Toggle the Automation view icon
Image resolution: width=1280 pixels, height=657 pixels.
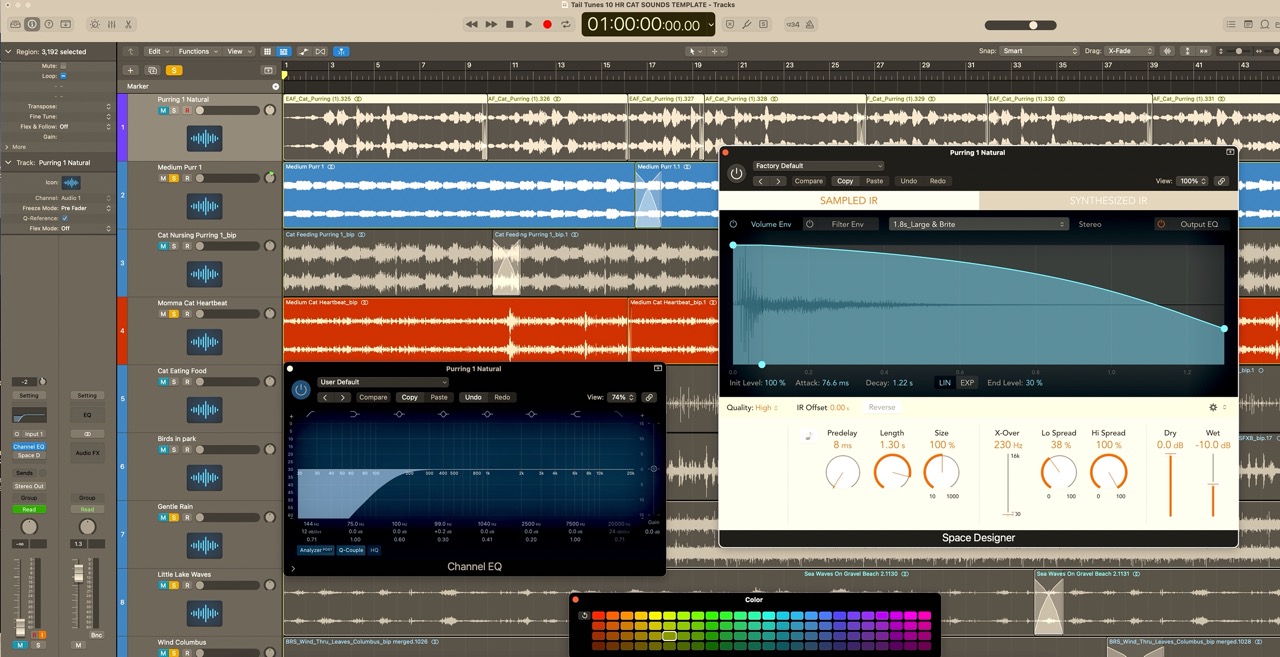303,51
